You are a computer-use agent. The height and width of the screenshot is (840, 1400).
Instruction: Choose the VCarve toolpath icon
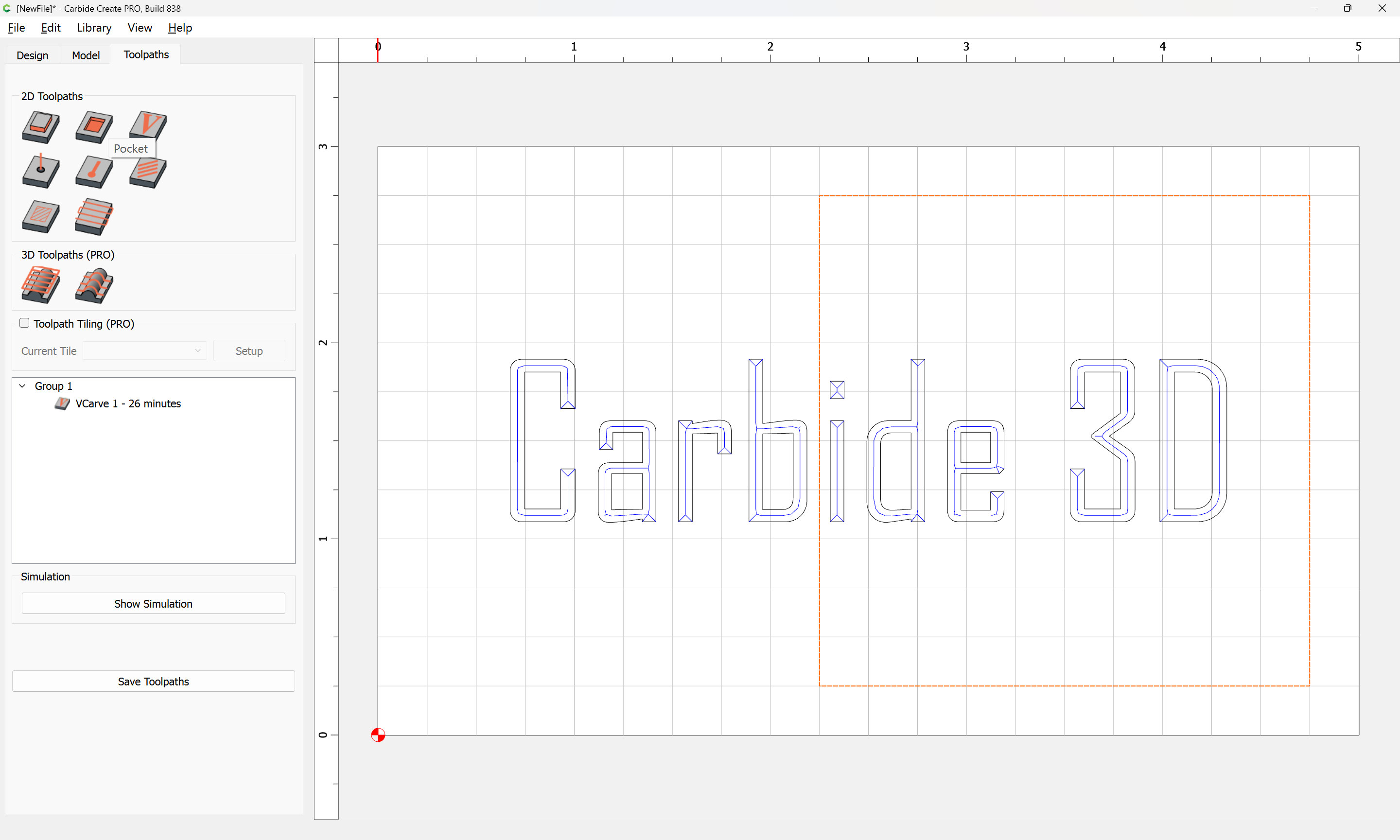[x=147, y=124]
